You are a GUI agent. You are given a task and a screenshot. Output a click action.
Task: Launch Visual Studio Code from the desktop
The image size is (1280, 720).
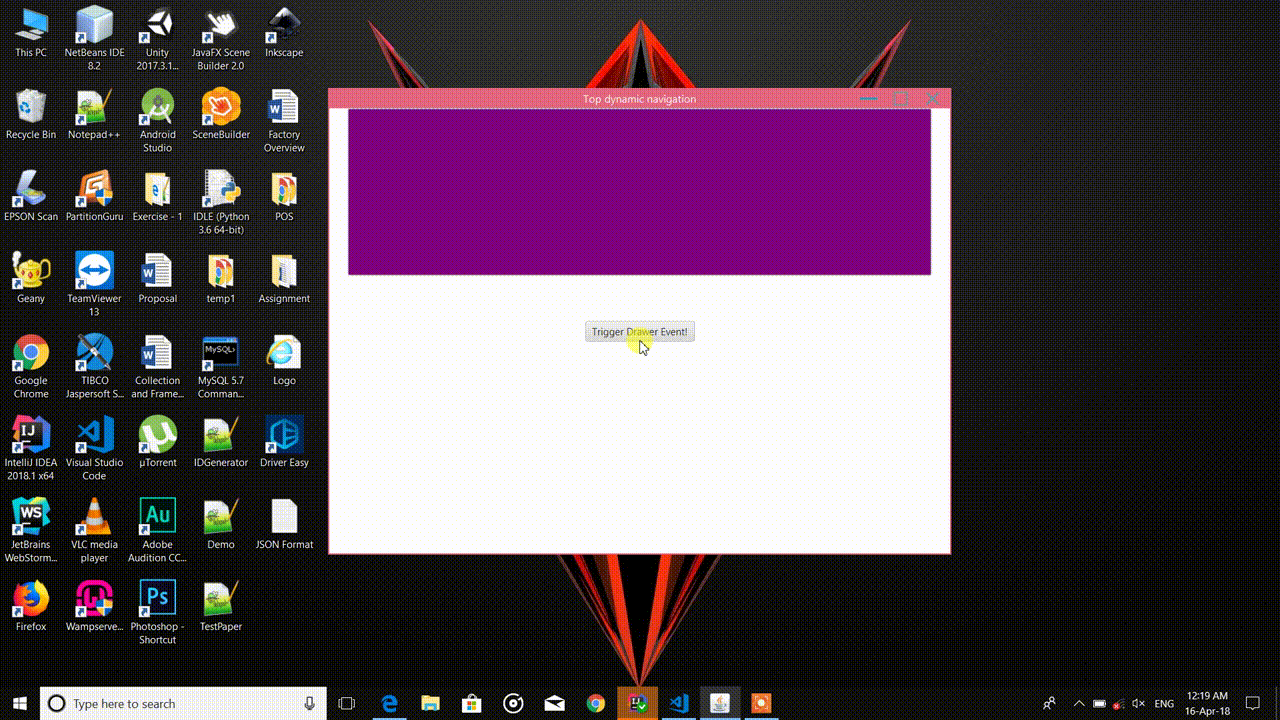click(94, 436)
